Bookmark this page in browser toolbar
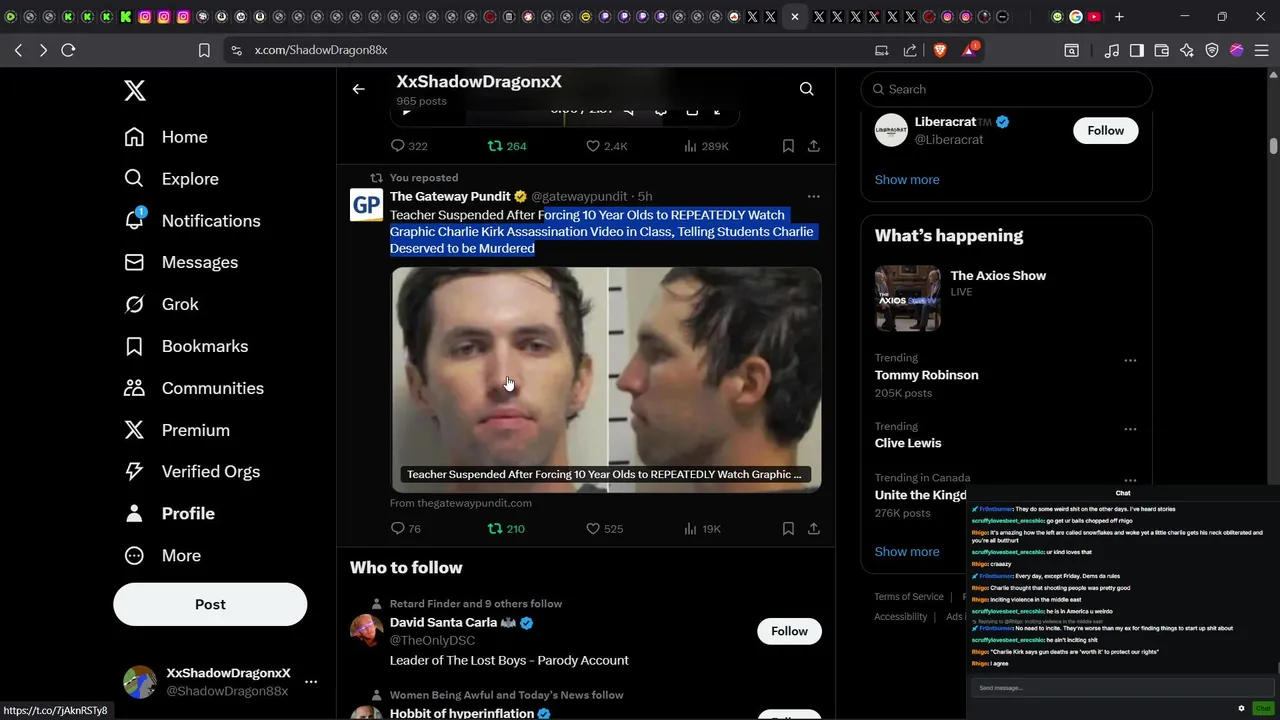The width and height of the screenshot is (1280, 720). (x=204, y=50)
